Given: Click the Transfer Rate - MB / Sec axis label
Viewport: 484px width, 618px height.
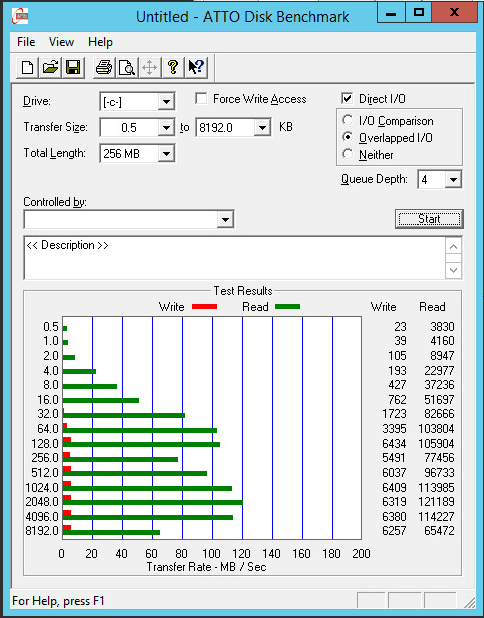Looking at the screenshot, I should (x=207, y=567).
